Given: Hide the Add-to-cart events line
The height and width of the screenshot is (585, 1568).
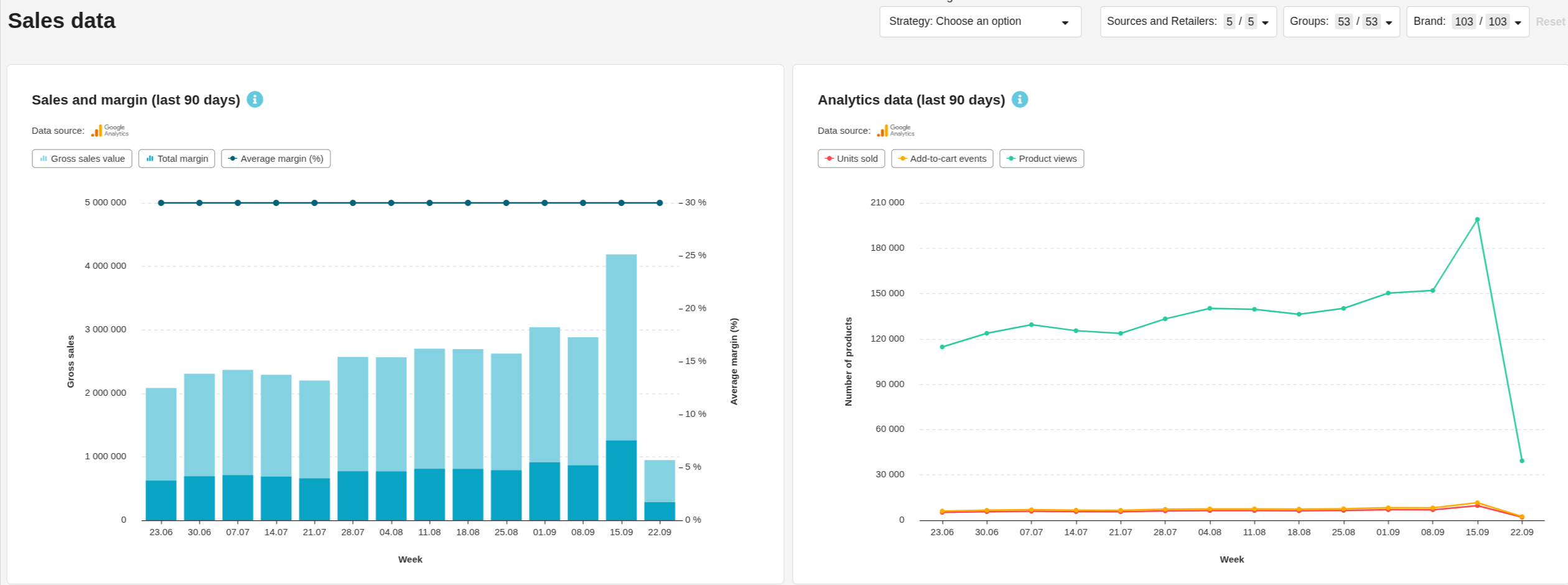Looking at the screenshot, I should [x=942, y=159].
